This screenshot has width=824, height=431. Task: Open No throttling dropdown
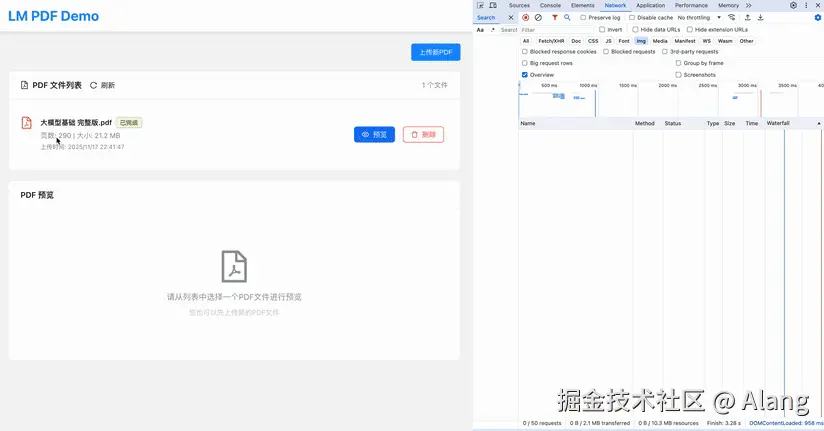(699, 17)
